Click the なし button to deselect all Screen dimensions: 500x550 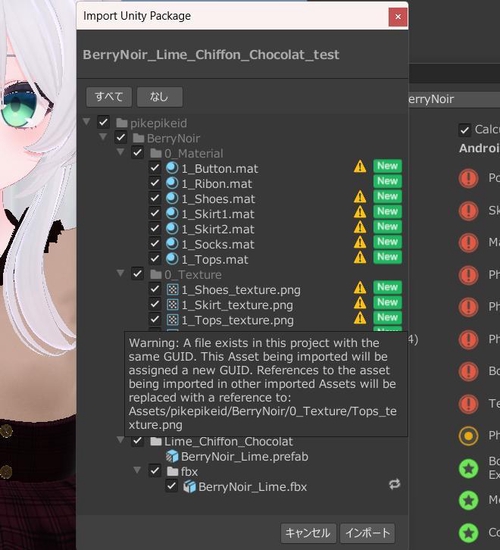(x=159, y=97)
